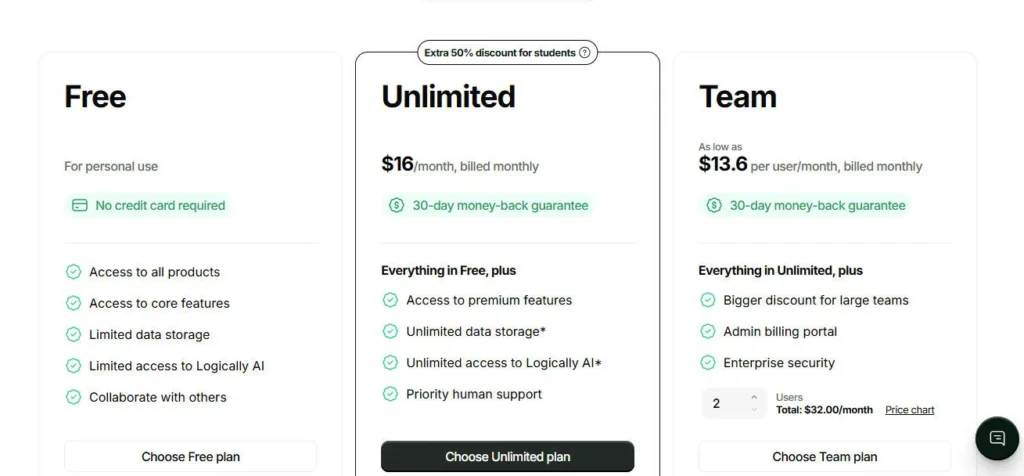The image size is (1024, 476).
Task: Click the dollar icon in Team plan guarantee
Action: (714, 206)
